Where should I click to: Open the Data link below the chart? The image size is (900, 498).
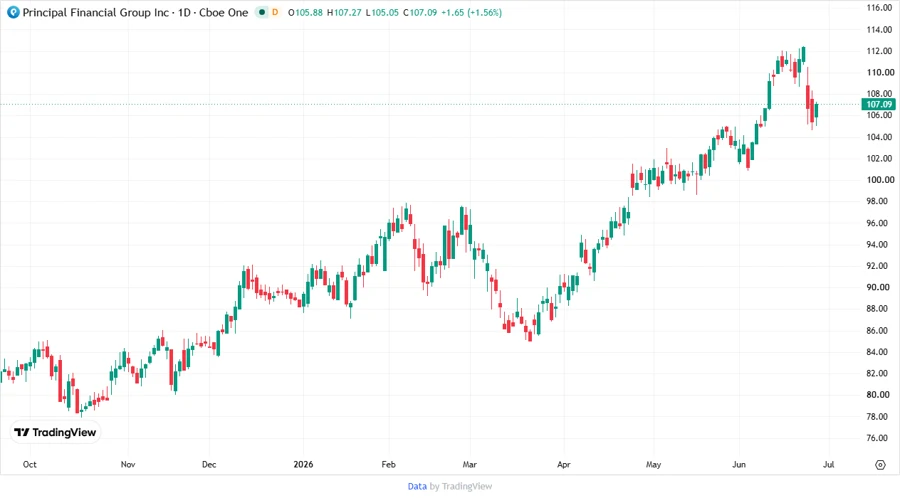pyautogui.click(x=417, y=487)
